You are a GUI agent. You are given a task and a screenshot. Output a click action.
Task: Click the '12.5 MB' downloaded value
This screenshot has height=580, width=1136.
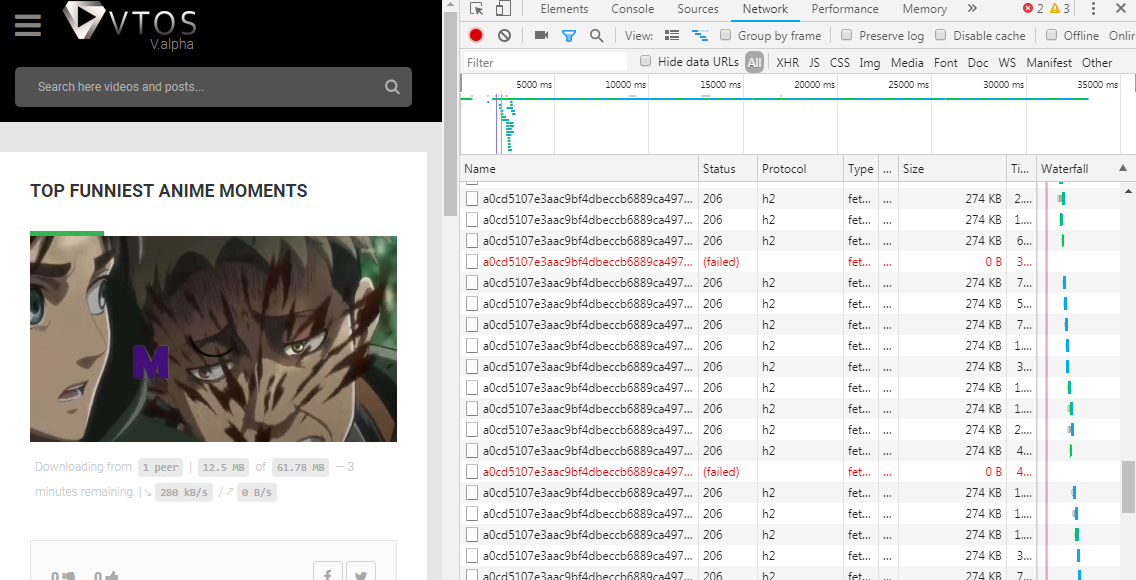[x=224, y=467]
